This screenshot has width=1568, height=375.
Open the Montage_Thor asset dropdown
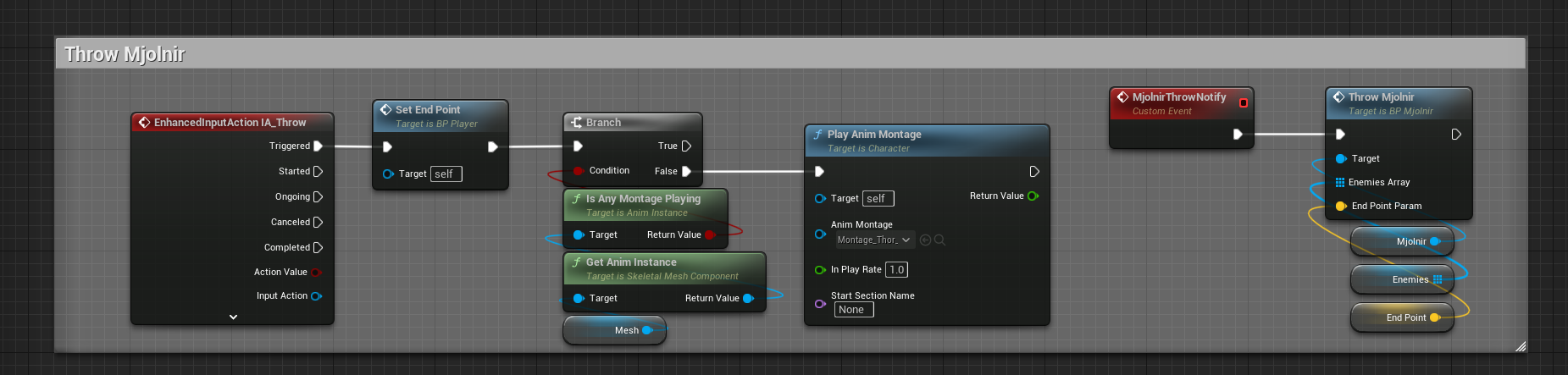tap(874, 240)
